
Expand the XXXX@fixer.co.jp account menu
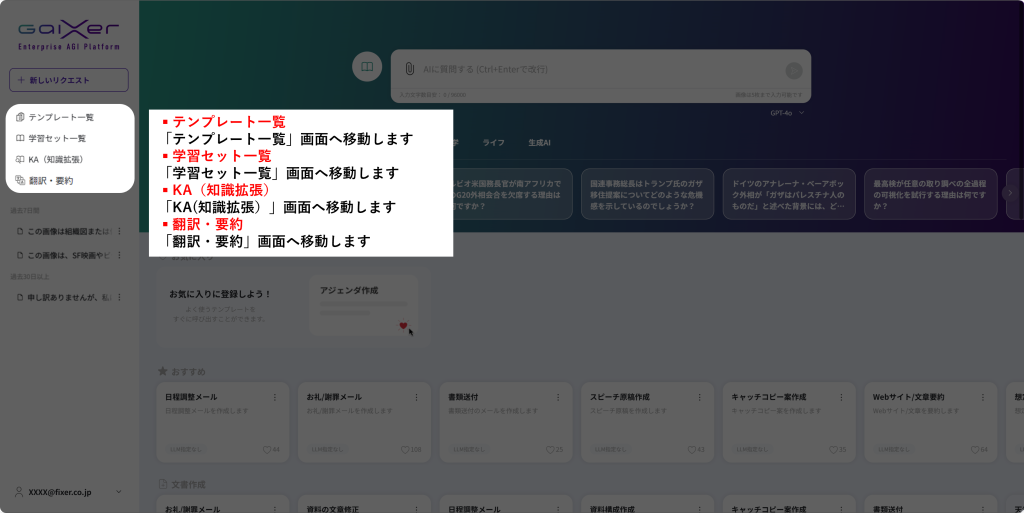(68, 492)
